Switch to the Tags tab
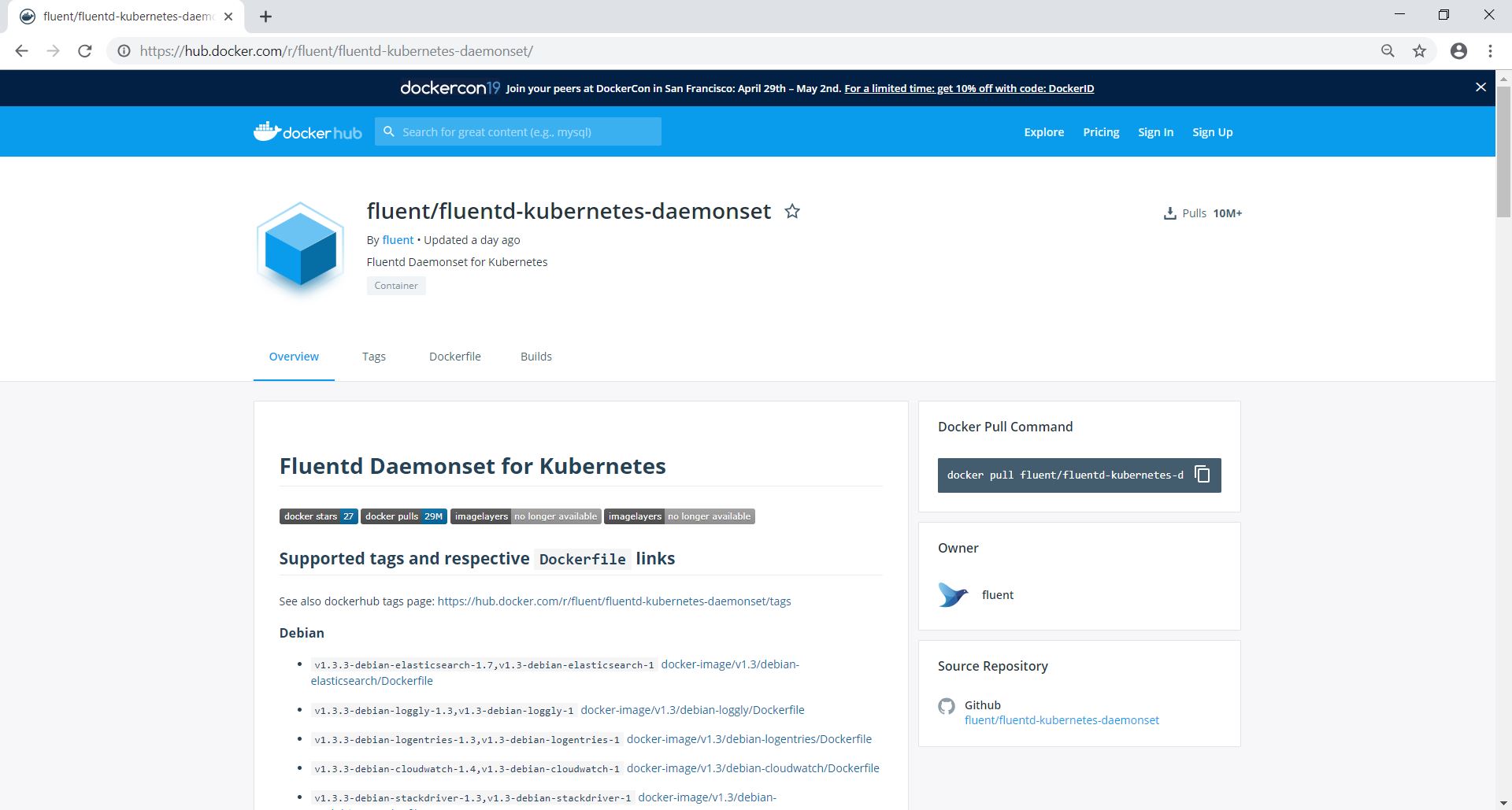The width and height of the screenshot is (1512, 810). click(374, 357)
